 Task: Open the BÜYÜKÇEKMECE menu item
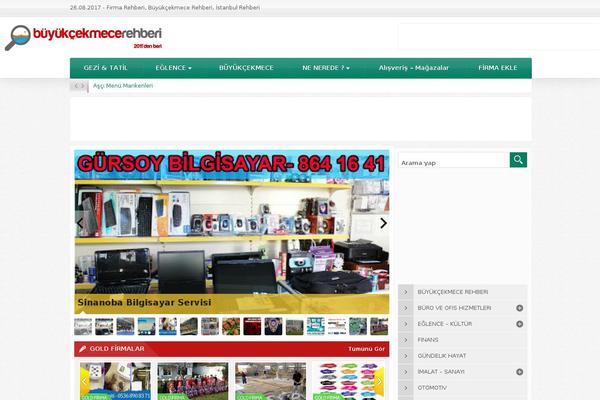point(246,68)
